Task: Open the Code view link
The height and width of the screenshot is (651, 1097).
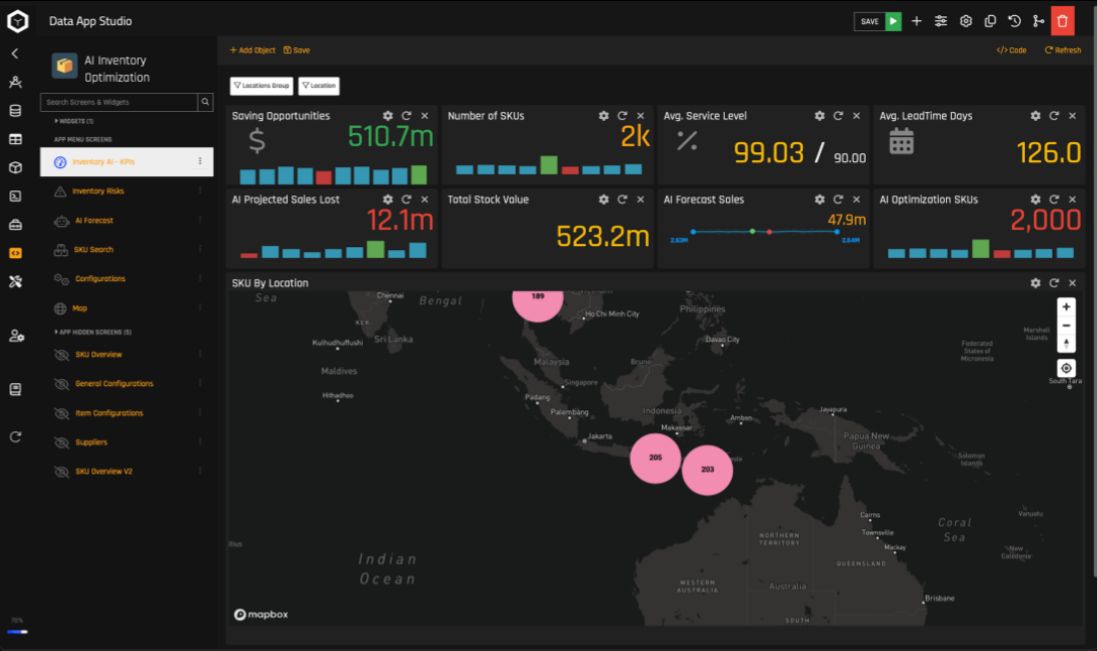Action: pyautogui.click(x=1012, y=50)
